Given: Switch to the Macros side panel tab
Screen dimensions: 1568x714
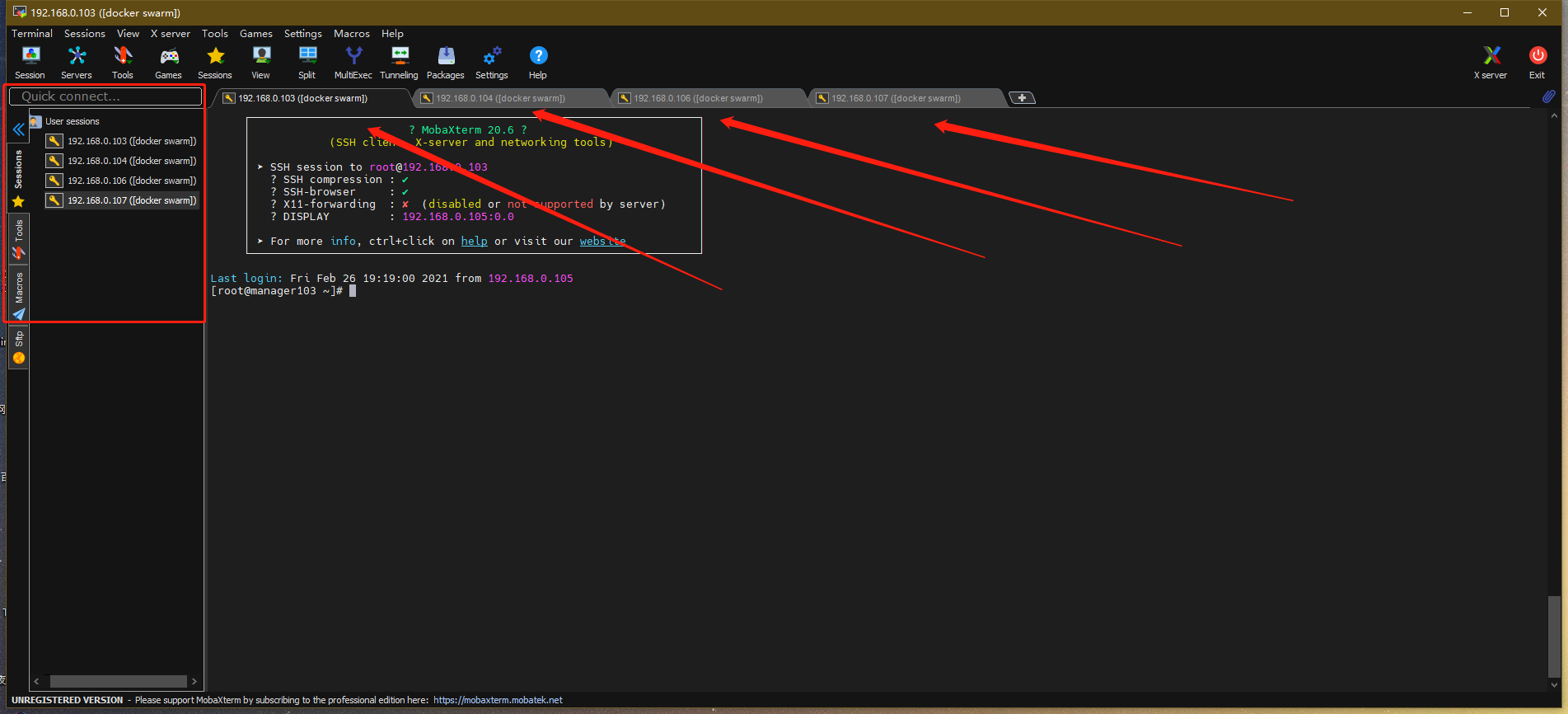Looking at the screenshot, I should (18, 294).
